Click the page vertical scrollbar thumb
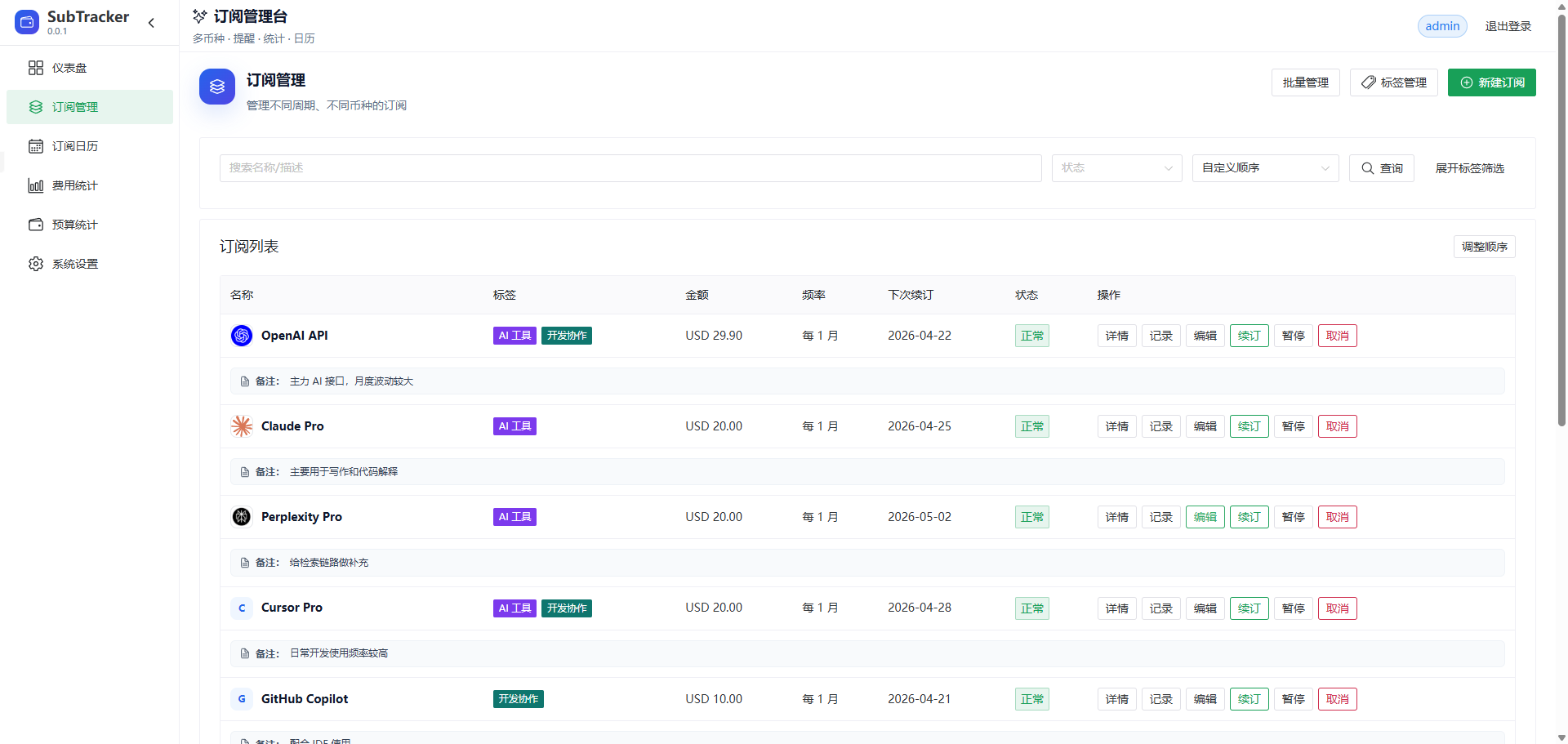The width and height of the screenshot is (1568, 744). tap(1561, 221)
